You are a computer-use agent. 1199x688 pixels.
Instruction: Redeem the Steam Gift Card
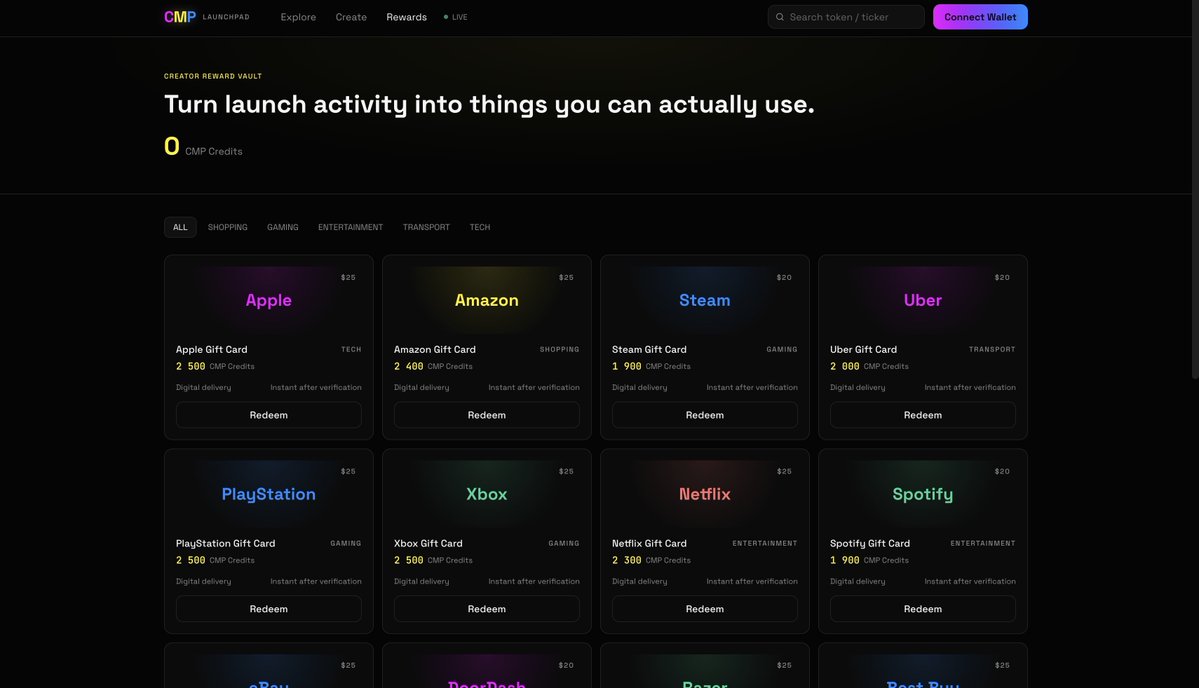click(x=704, y=415)
